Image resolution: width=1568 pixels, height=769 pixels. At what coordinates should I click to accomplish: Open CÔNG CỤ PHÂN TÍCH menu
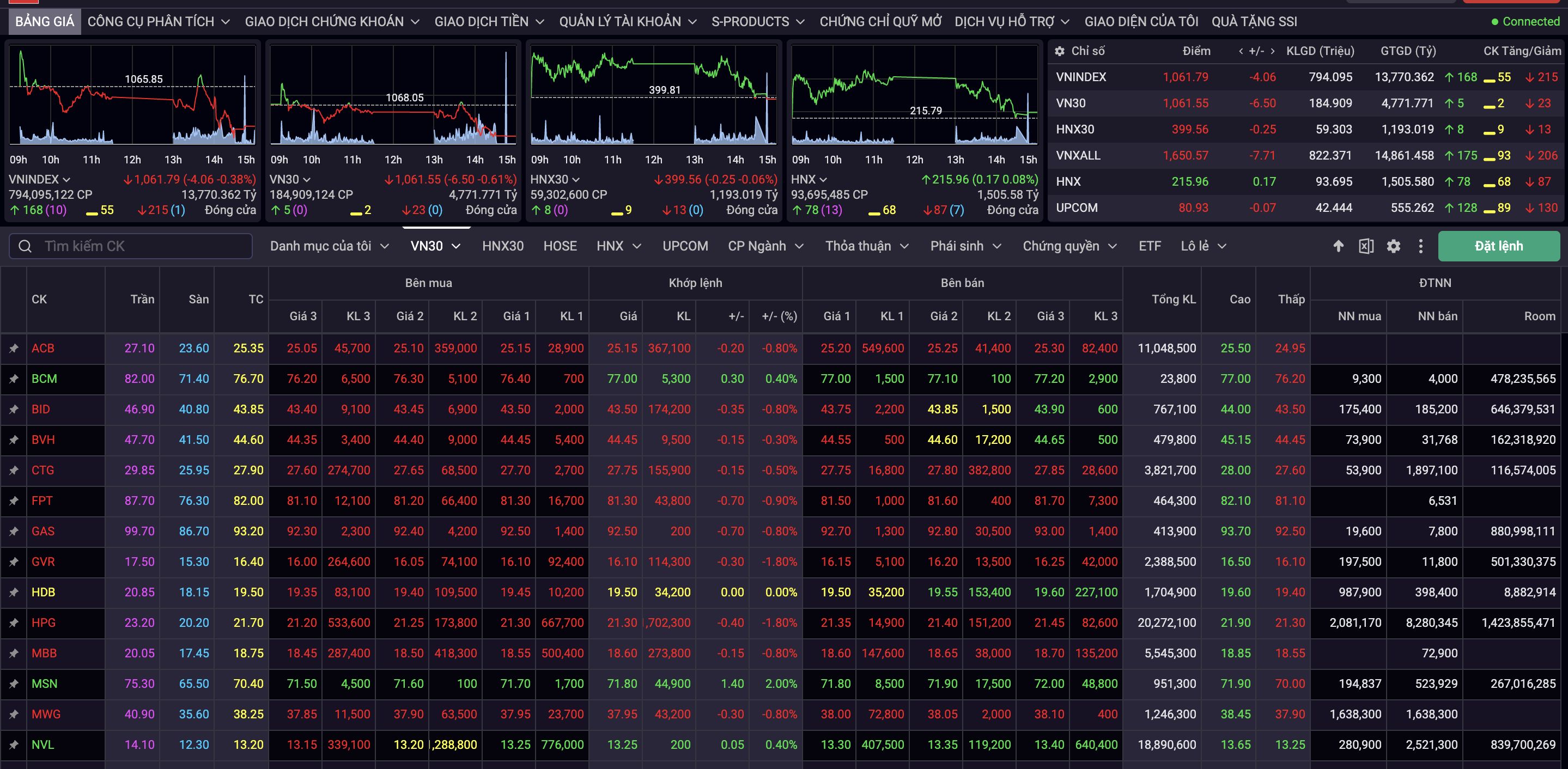pos(158,21)
